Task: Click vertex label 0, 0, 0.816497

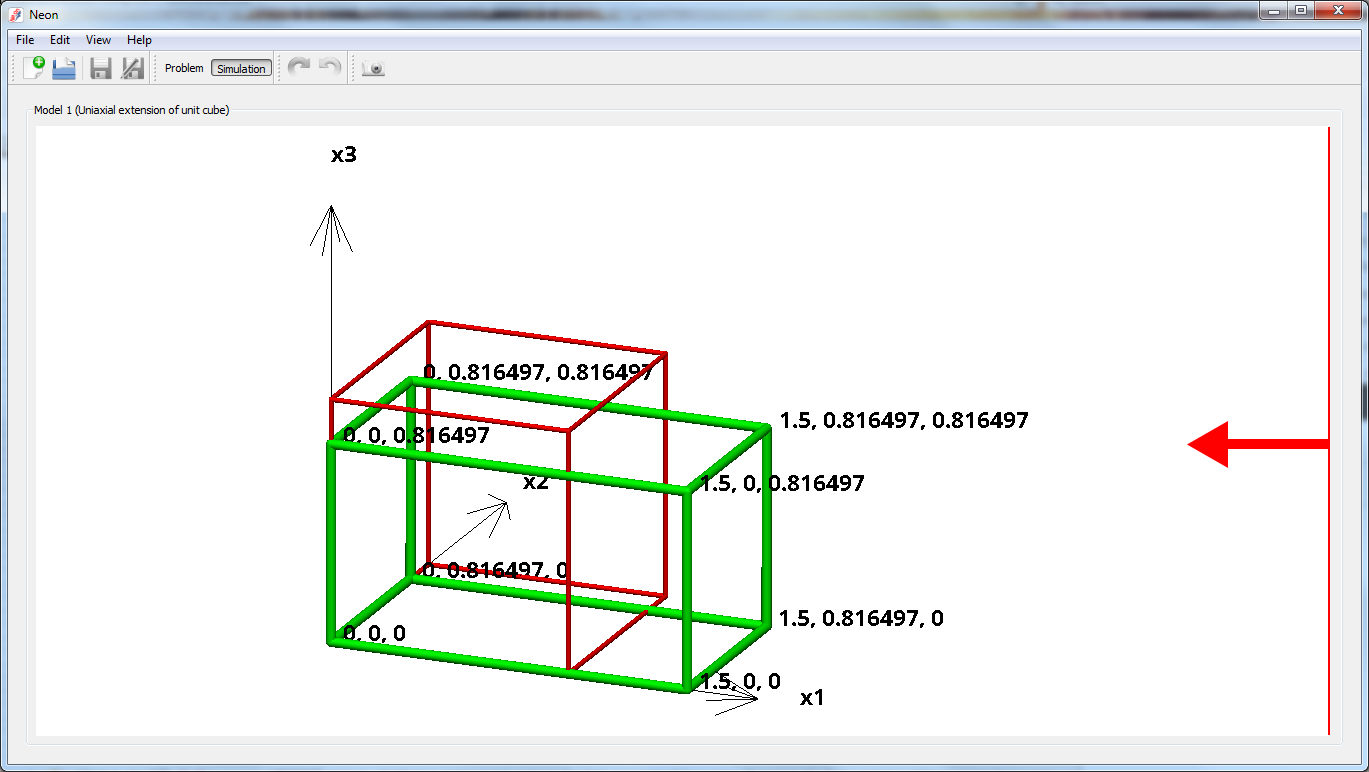Action: (416, 435)
